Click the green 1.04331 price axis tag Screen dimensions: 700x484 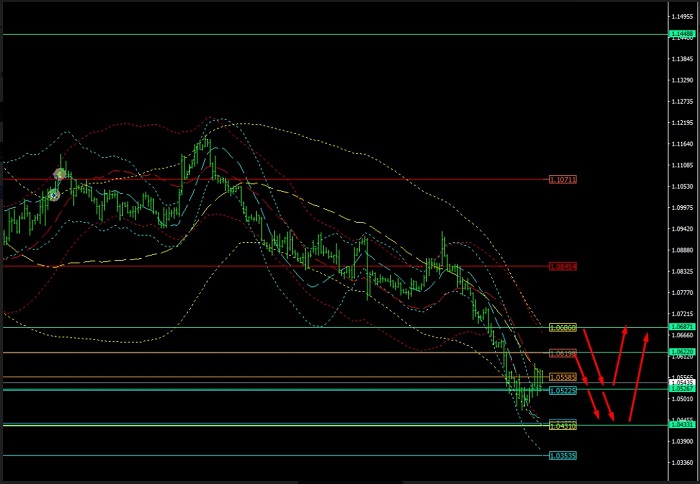pos(683,425)
